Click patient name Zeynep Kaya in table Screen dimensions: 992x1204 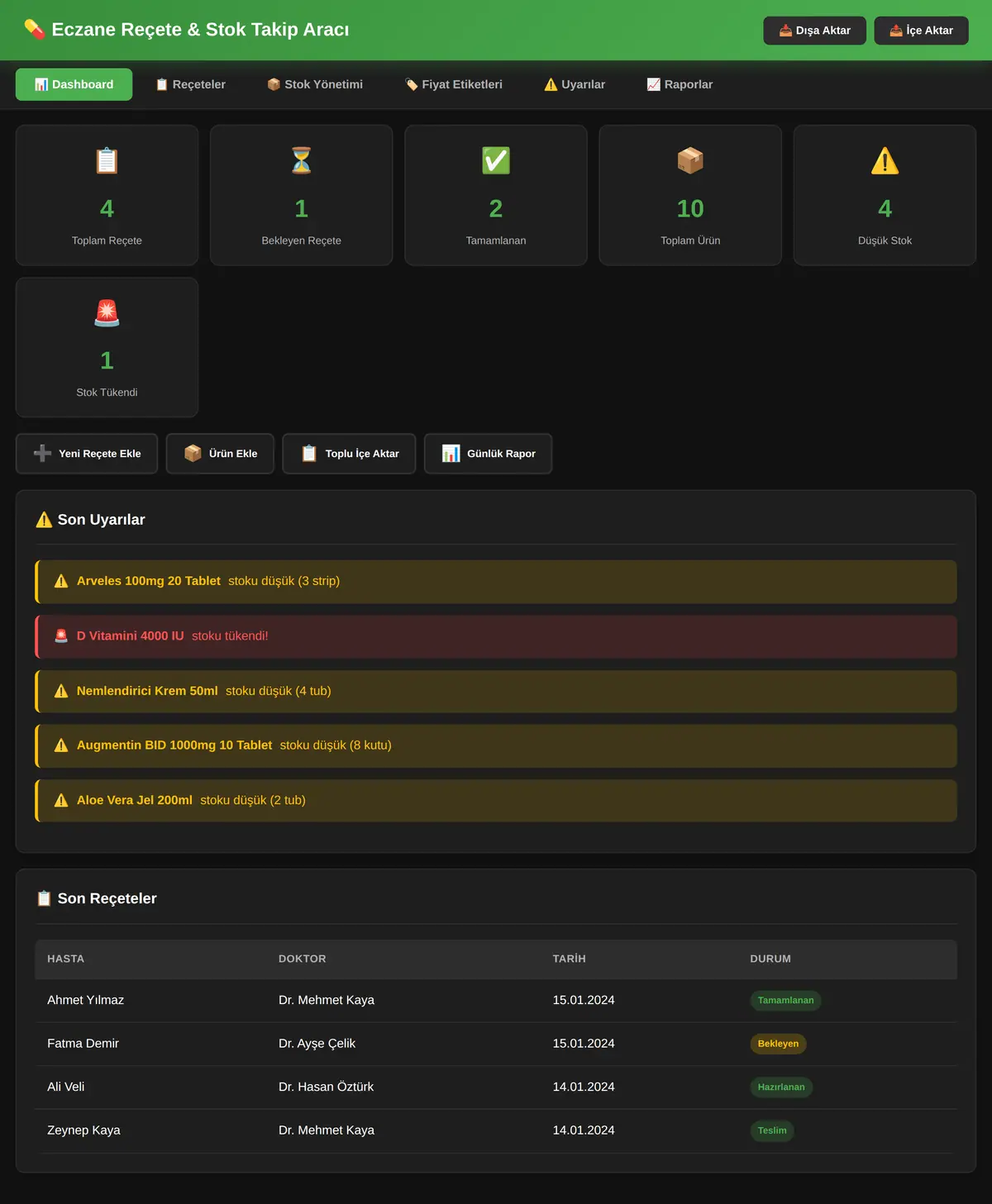tap(83, 1130)
